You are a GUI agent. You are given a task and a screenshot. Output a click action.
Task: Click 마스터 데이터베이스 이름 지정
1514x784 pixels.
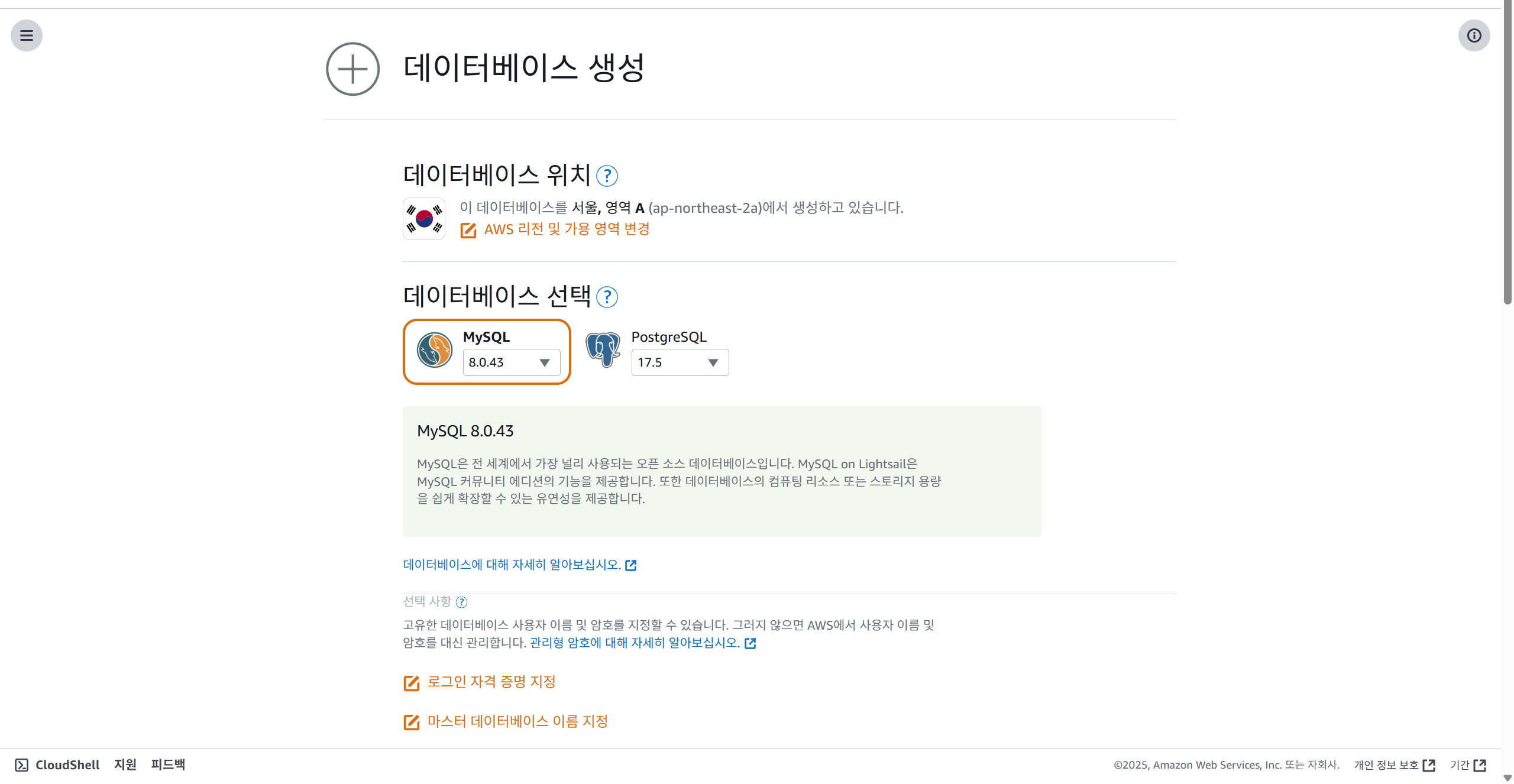(517, 721)
